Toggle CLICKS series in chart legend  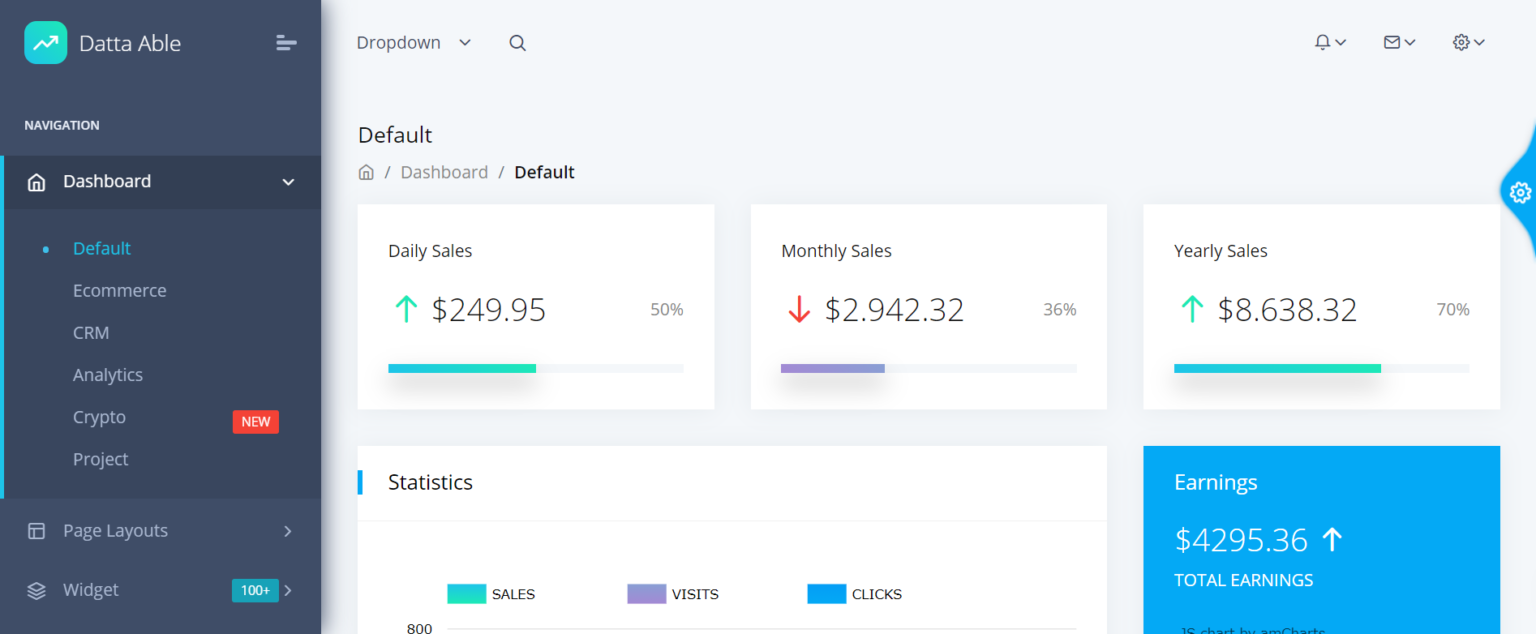tap(854, 594)
